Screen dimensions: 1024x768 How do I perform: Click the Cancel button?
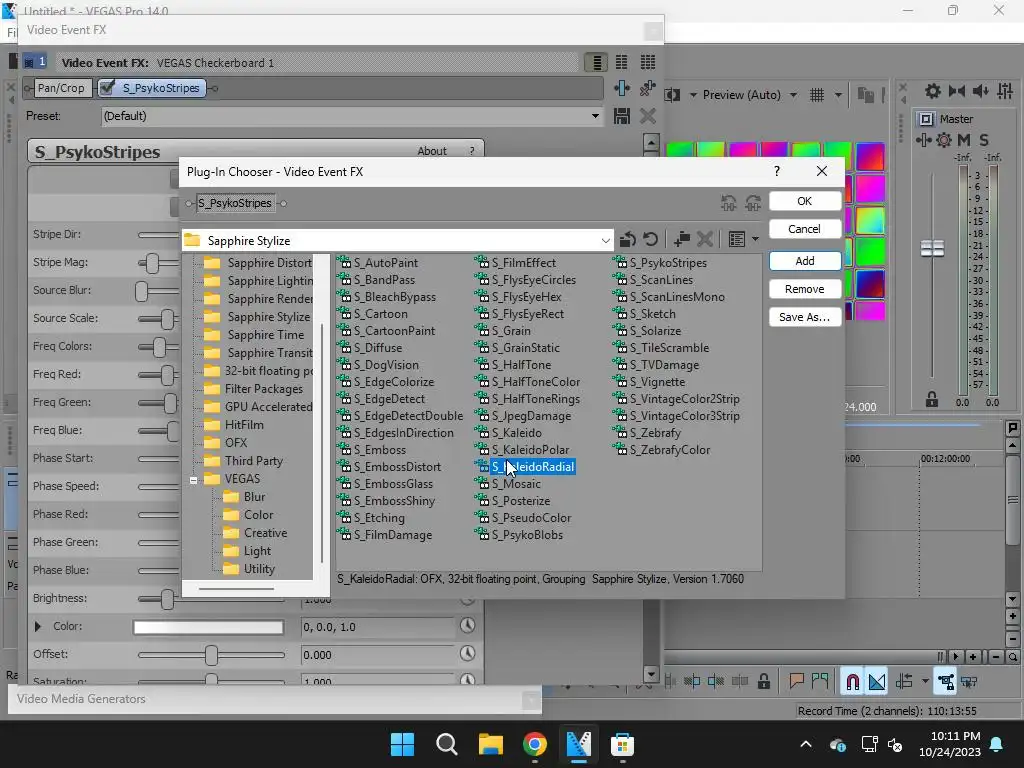point(805,229)
